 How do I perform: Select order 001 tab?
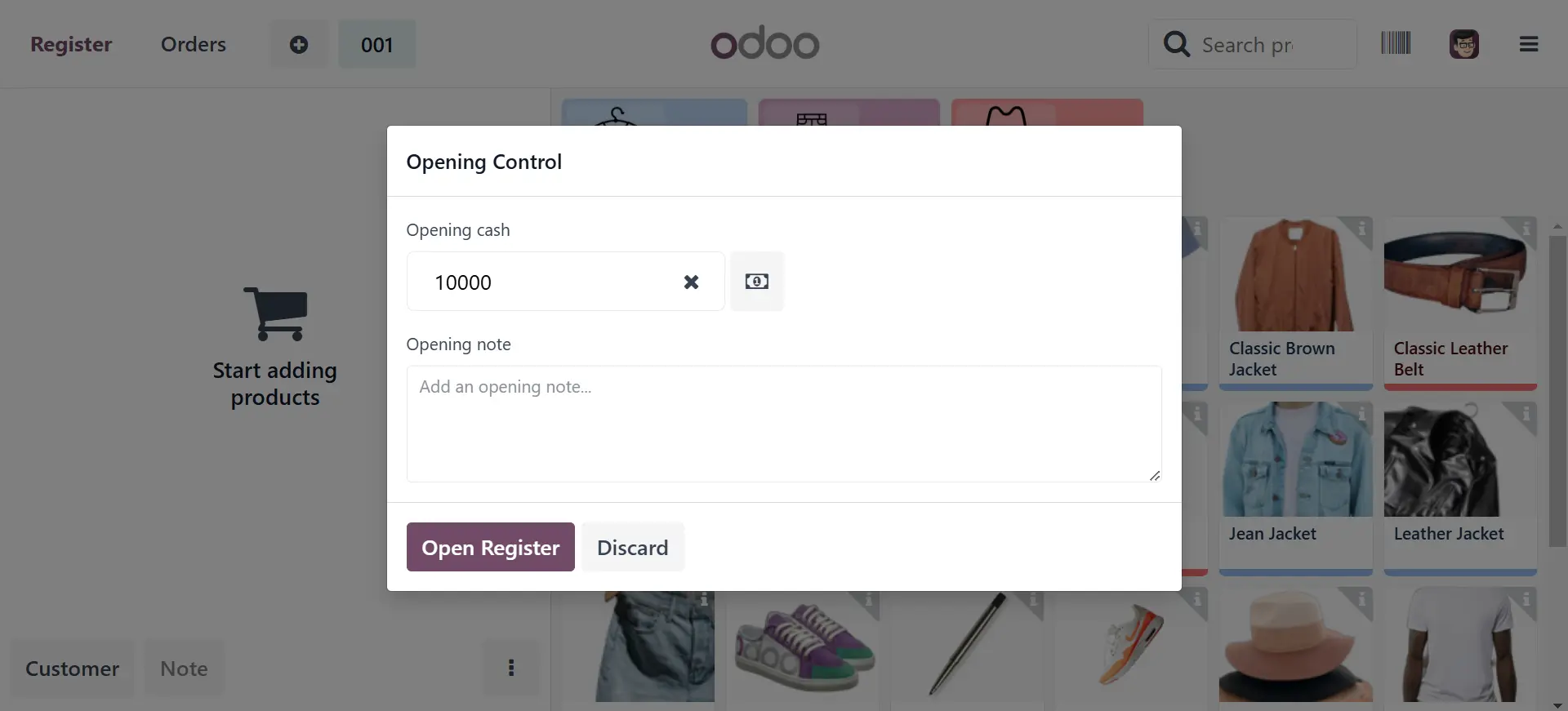[376, 45]
